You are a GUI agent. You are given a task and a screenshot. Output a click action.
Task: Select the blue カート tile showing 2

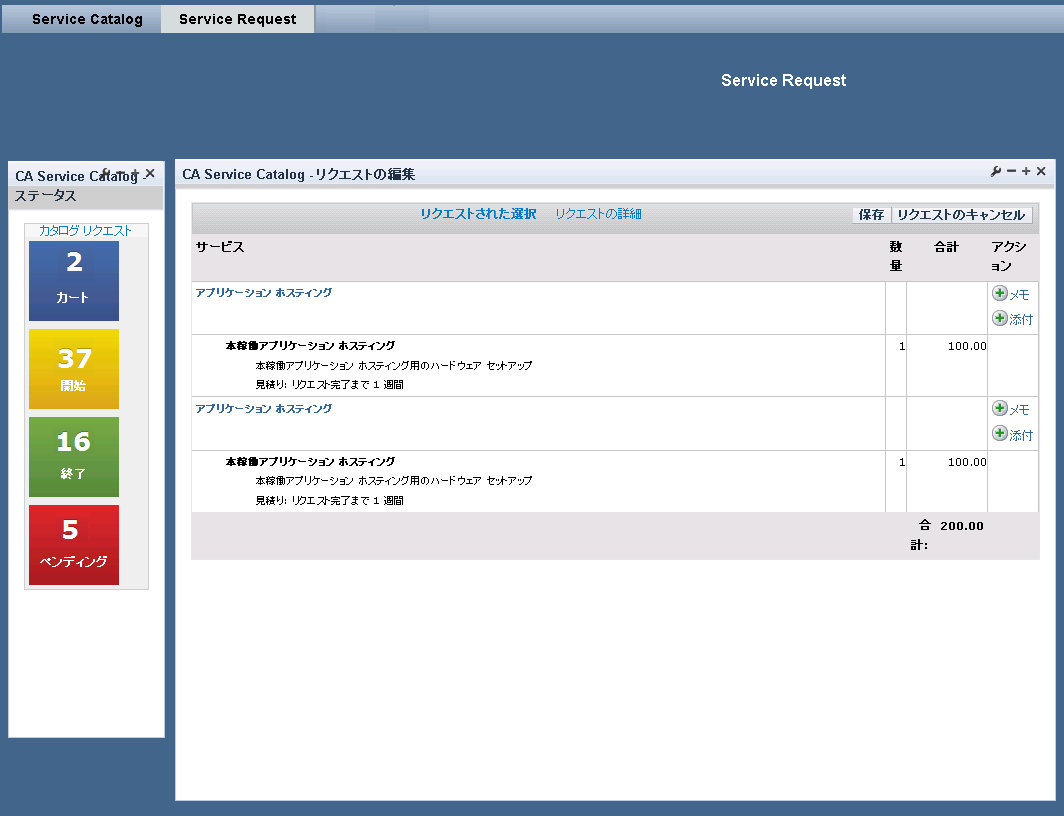(x=73, y=280)
